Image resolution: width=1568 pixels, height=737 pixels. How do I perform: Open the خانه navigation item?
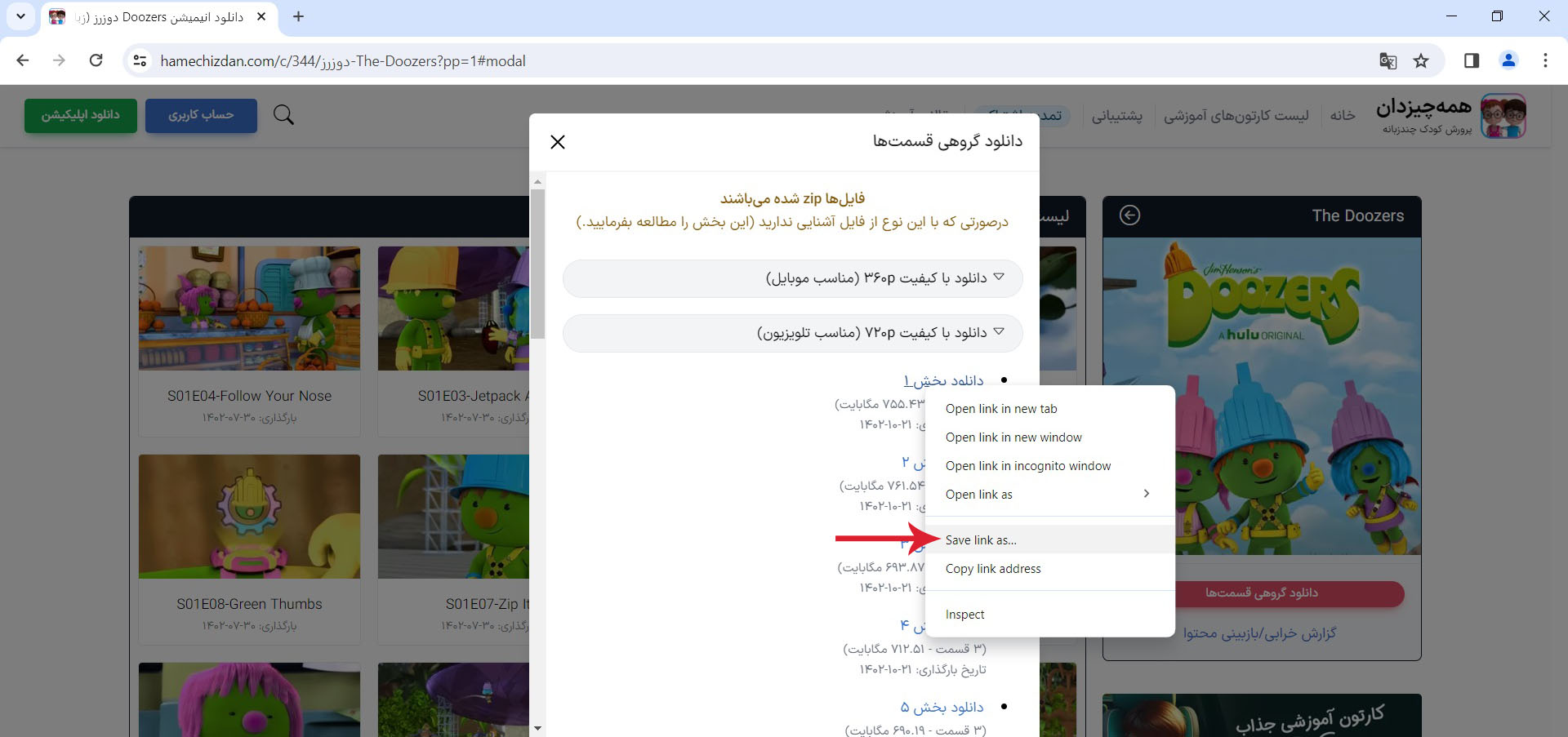point(1343,115)
